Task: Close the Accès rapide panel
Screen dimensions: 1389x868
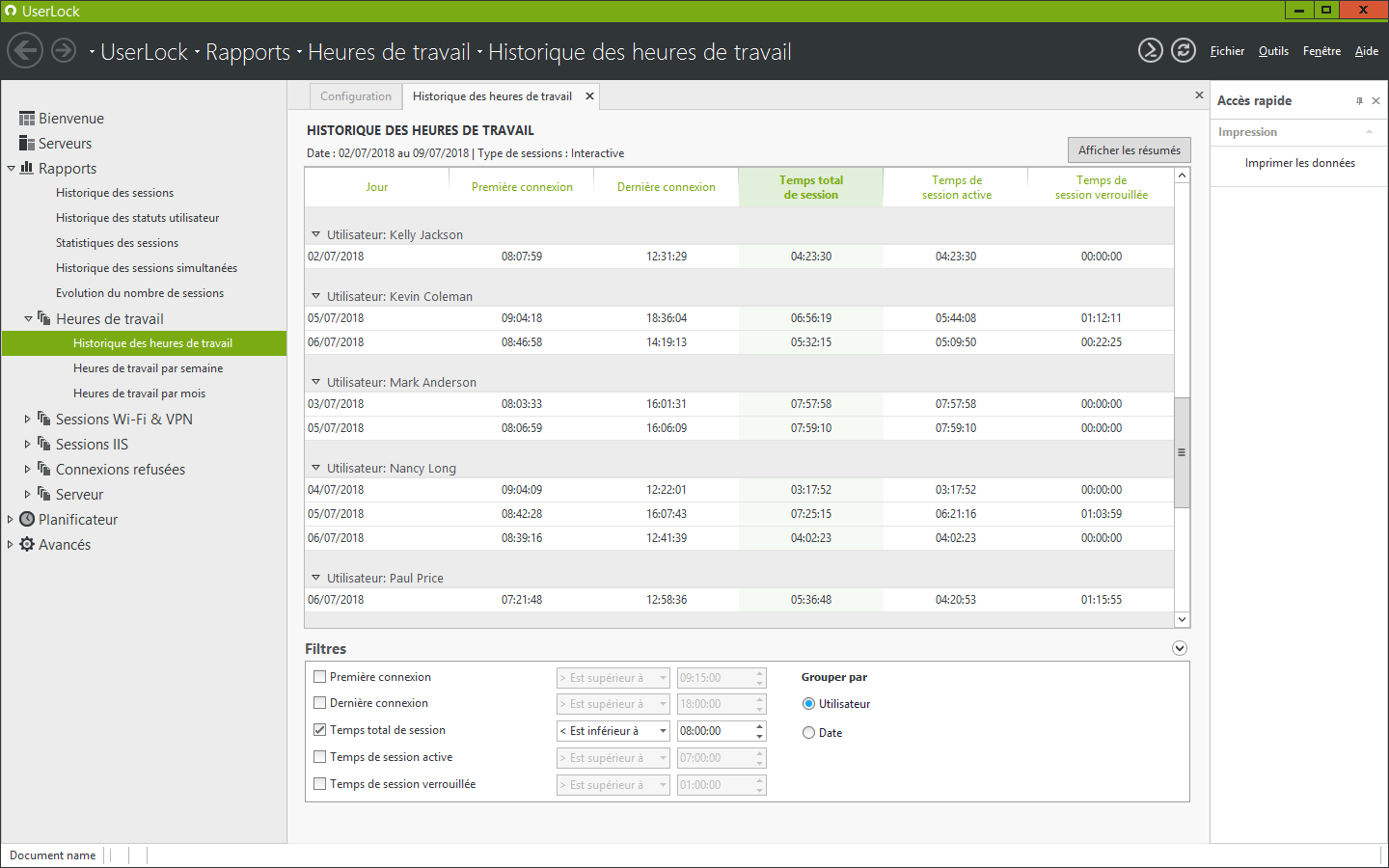Action: 1375,100
